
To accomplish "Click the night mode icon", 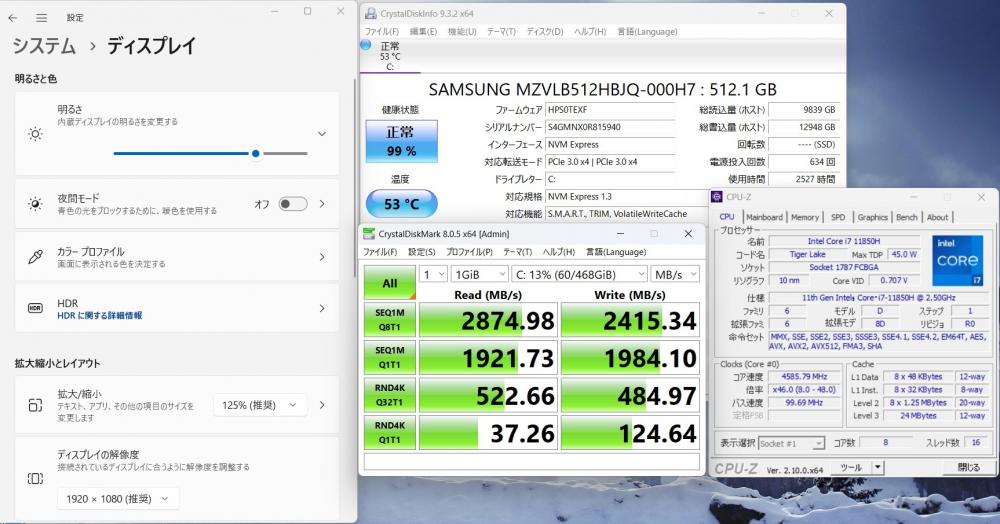I will [x=35, y=204].
